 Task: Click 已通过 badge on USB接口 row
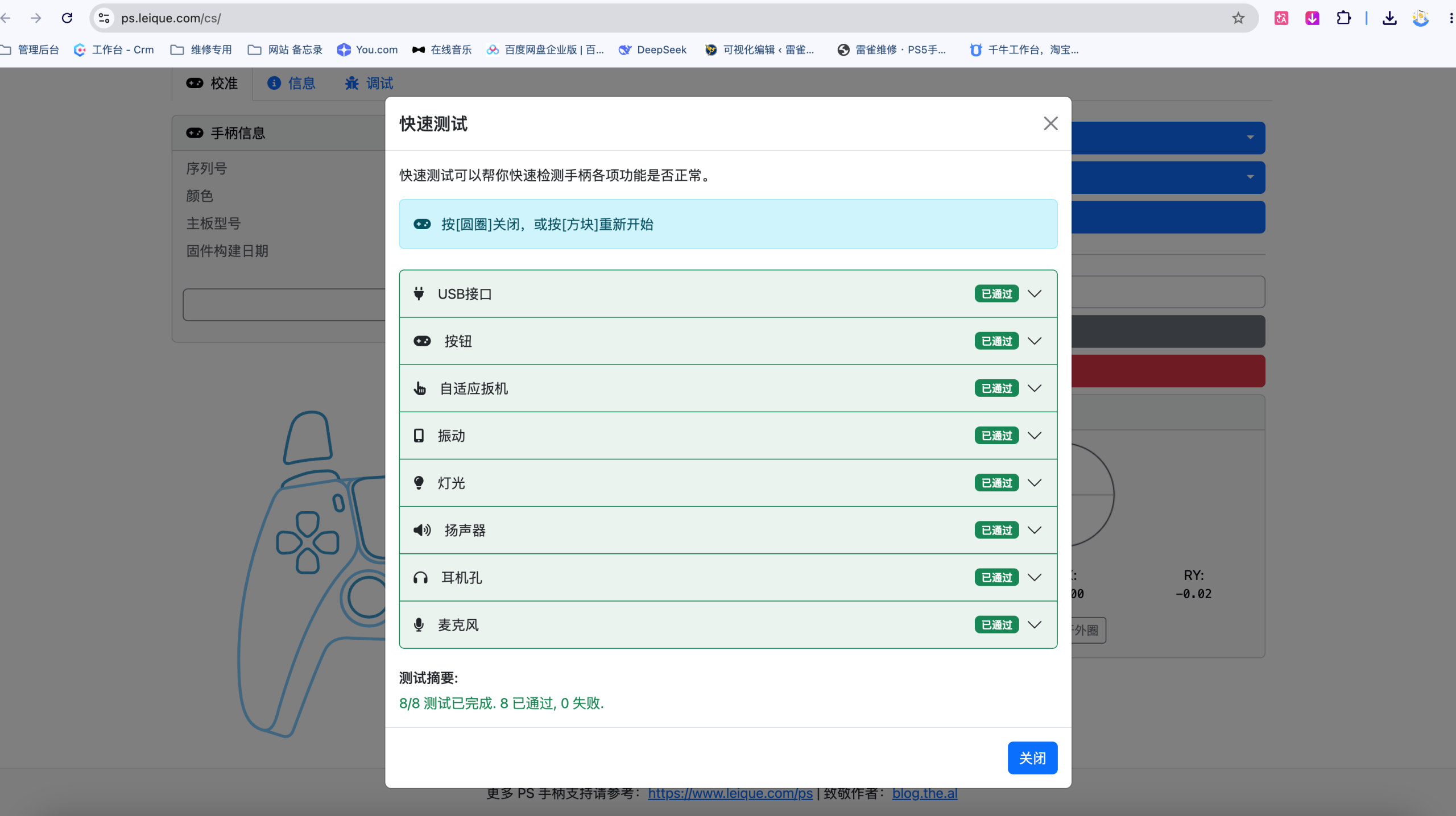(996, 294)
